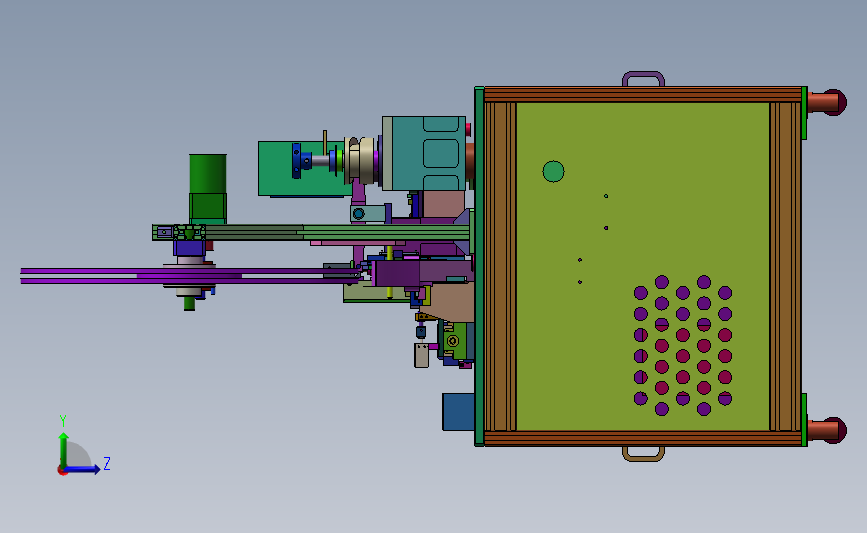Click the red origin point of the triad
This screenshot has width=867, height=533.
pos(62,471)
